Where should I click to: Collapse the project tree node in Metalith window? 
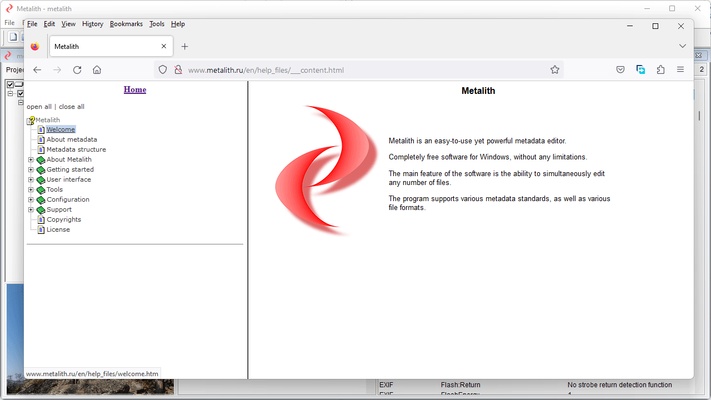click(10, 93)
